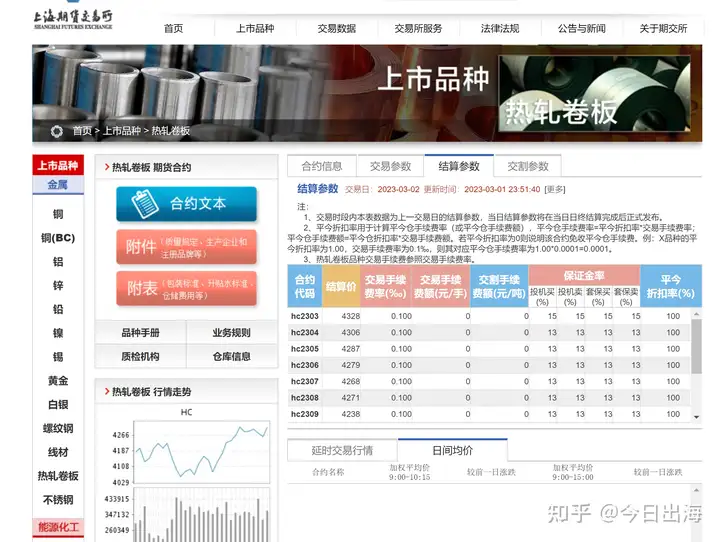
Task: Open the 质检机构 link
Action: click(x=141, y=356)
